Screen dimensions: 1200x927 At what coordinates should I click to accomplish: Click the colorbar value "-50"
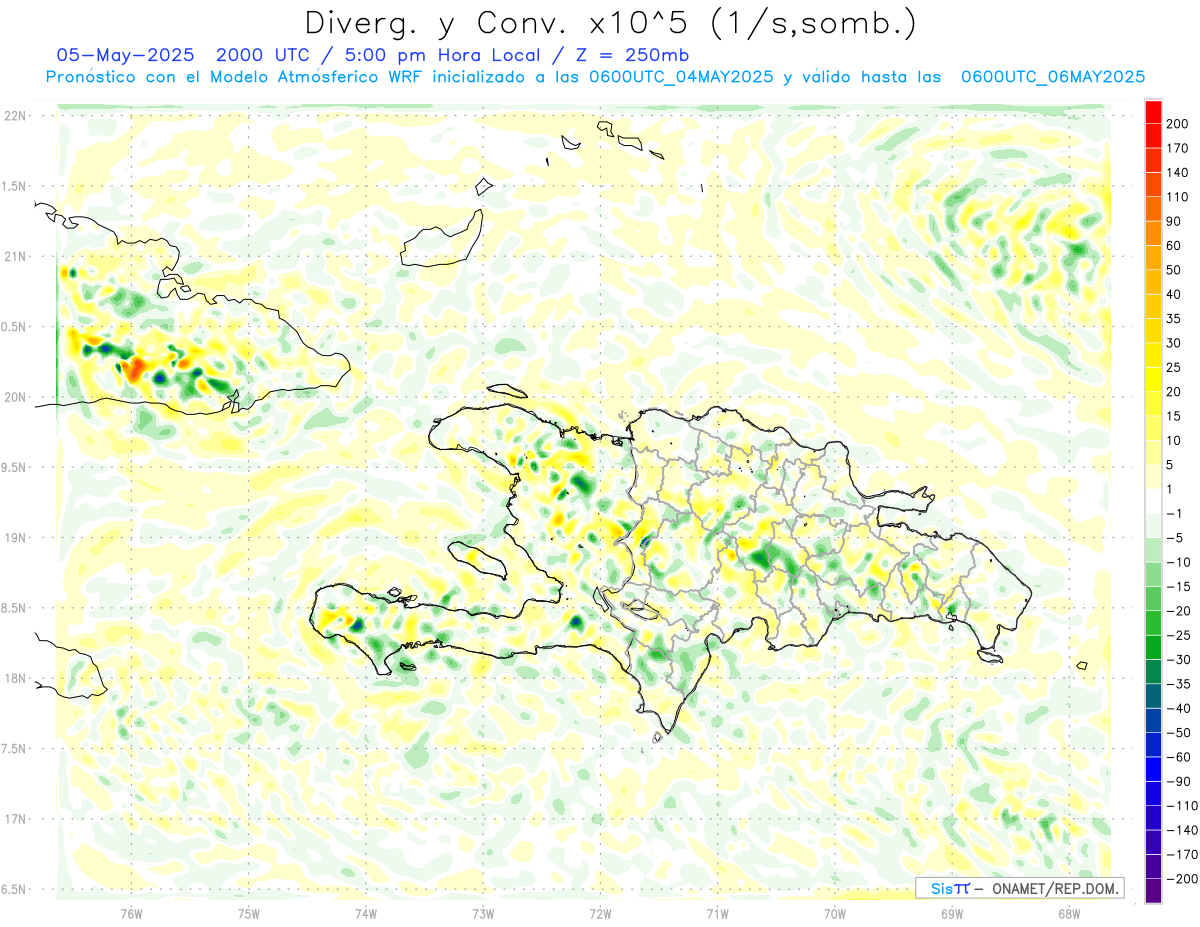click(x=1180, y=733)
